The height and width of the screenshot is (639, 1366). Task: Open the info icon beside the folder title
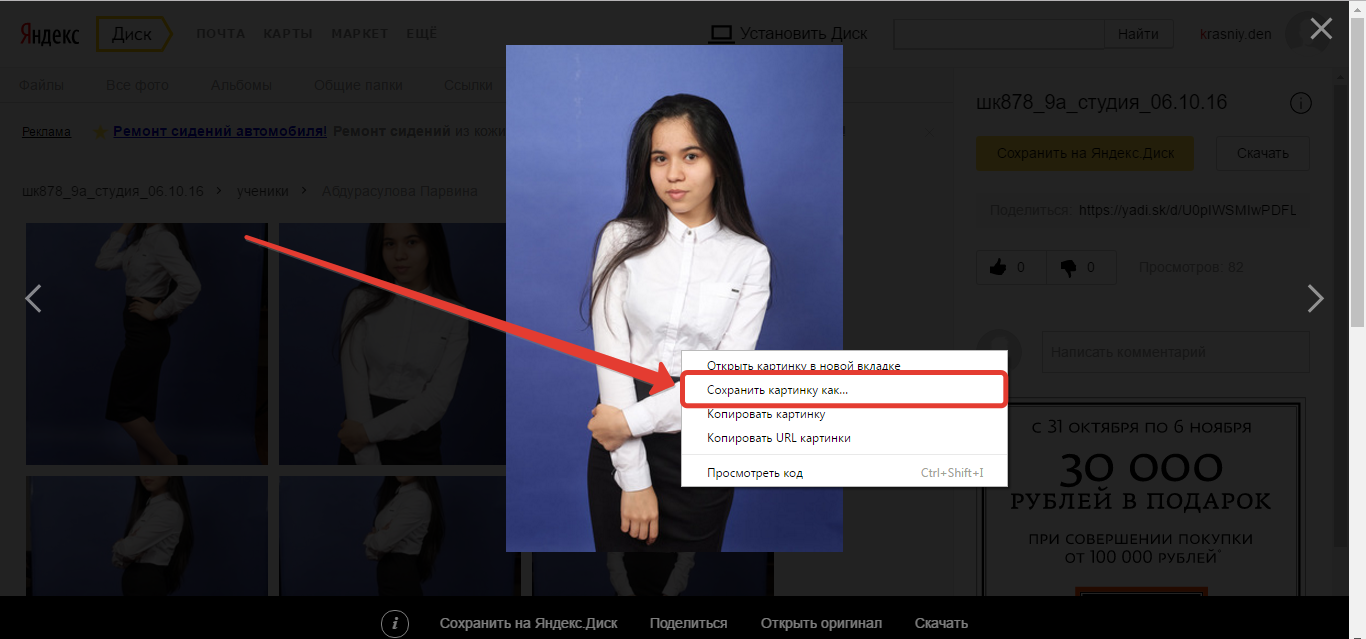tap(1301, 103)
